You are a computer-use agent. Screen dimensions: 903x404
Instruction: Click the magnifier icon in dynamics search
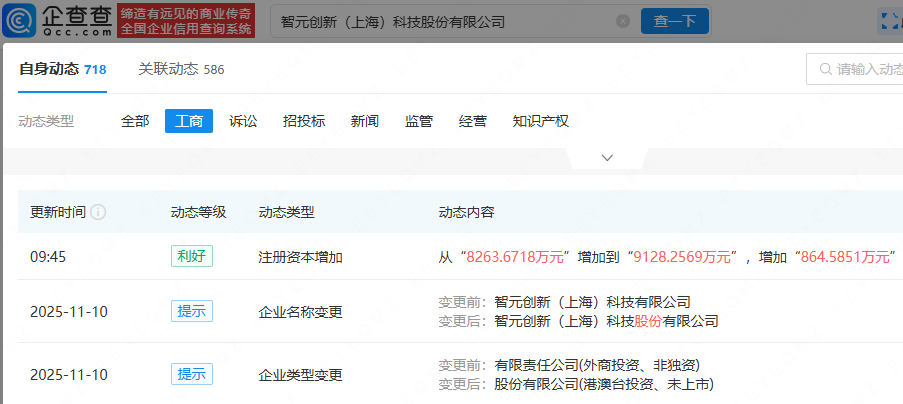click(x=825, y=70)
